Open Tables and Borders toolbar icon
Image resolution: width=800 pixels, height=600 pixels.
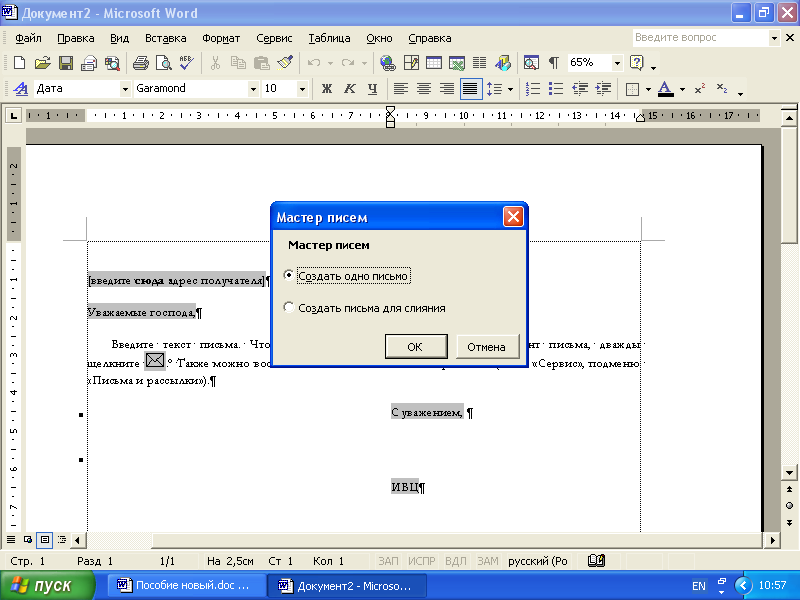(x=411, y=63)
